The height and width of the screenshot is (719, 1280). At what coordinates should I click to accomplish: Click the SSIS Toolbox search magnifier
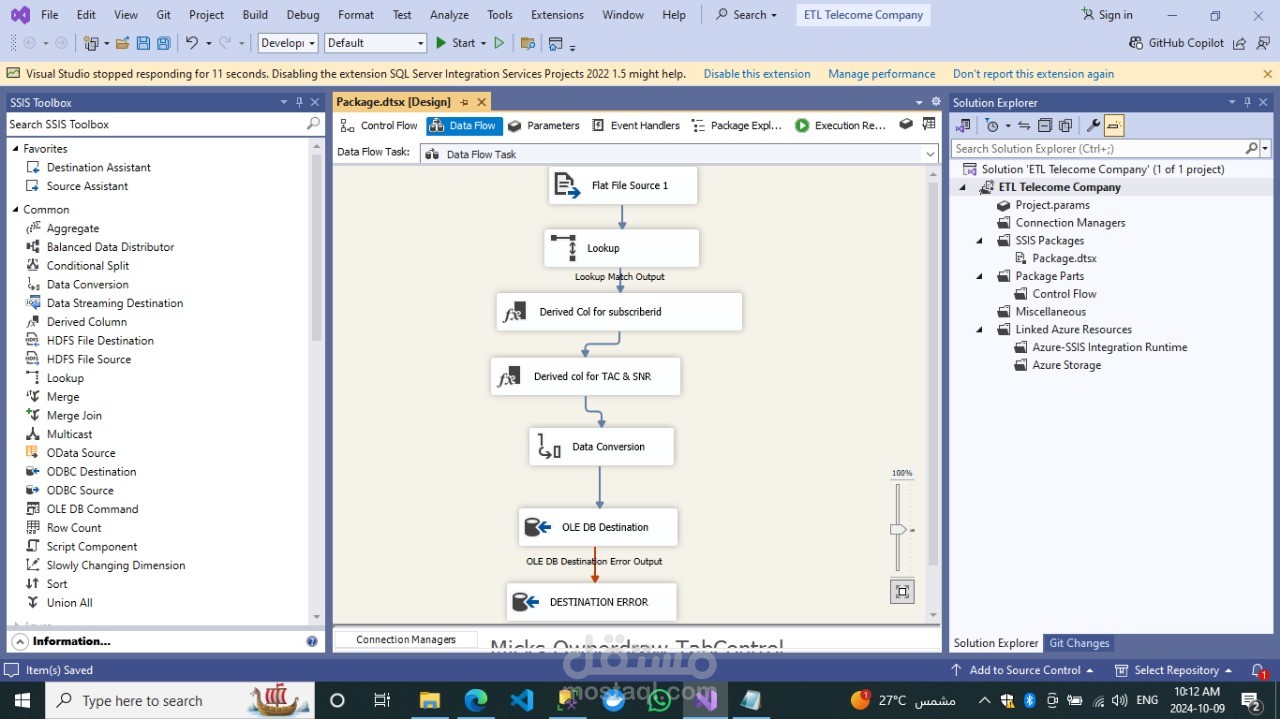[x=313, y=124]
